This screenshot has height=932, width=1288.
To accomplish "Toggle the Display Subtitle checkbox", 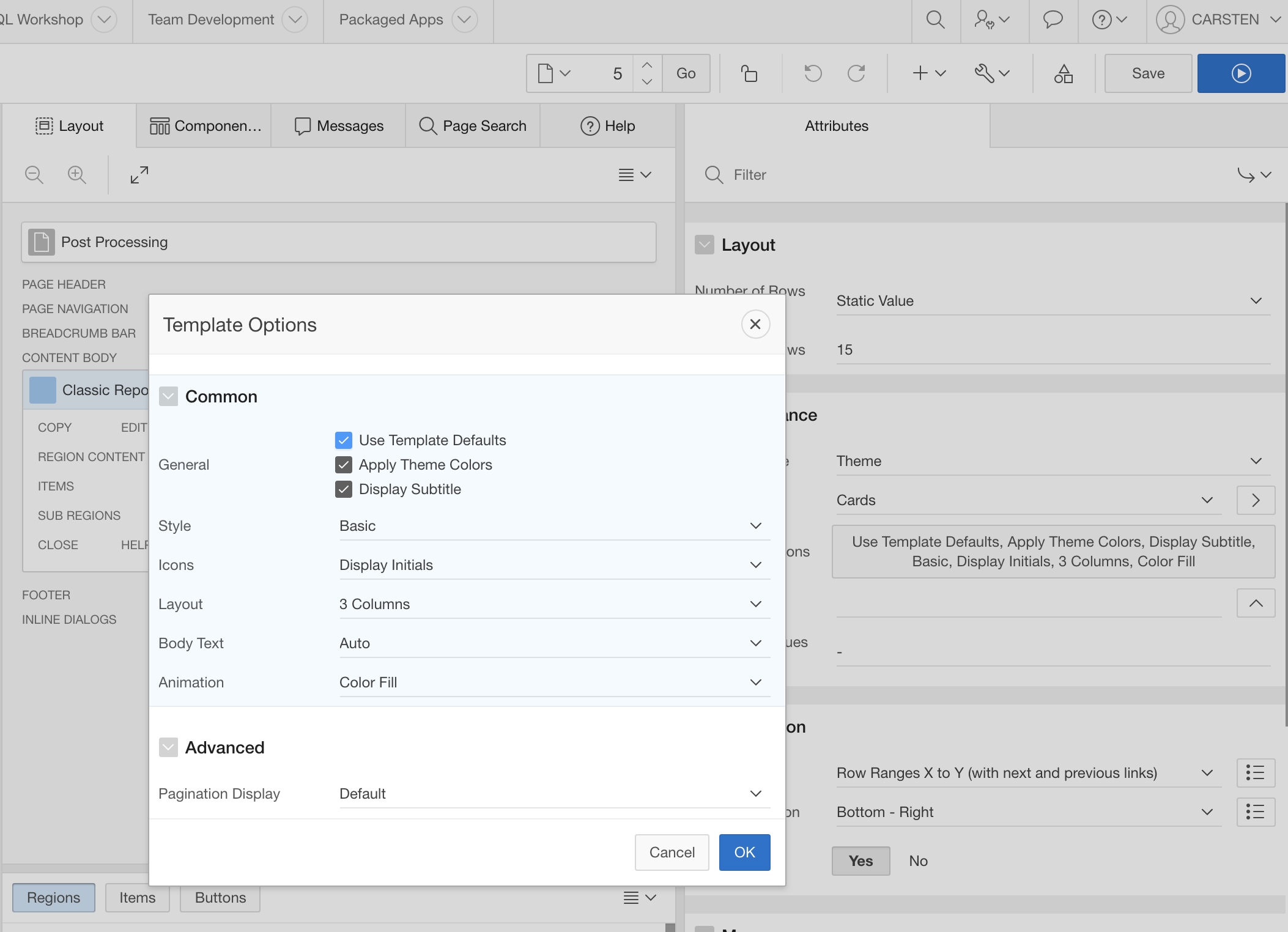I will tap(344, 489).
